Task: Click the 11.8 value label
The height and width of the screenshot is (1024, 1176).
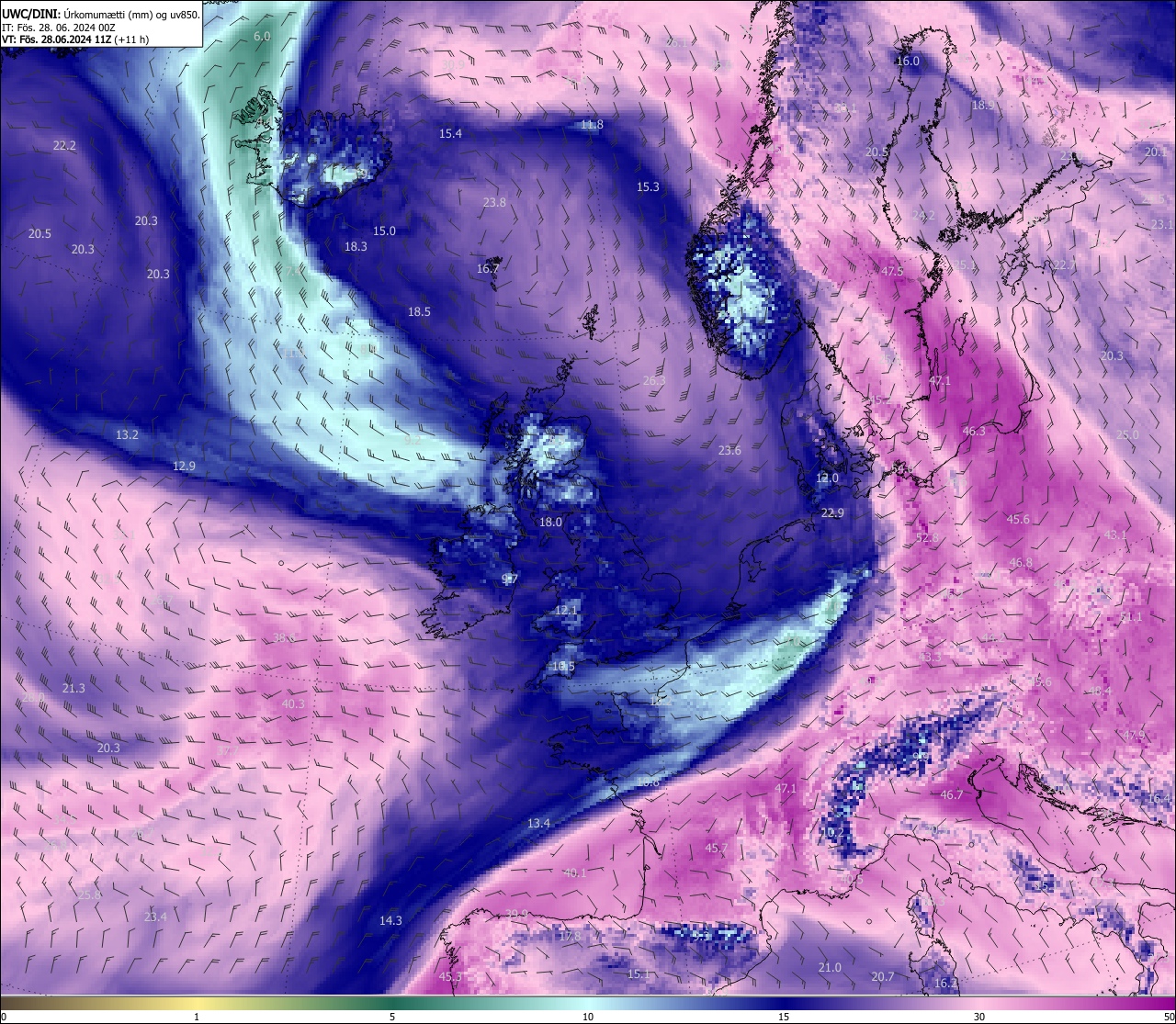Action: click(592, 124)
